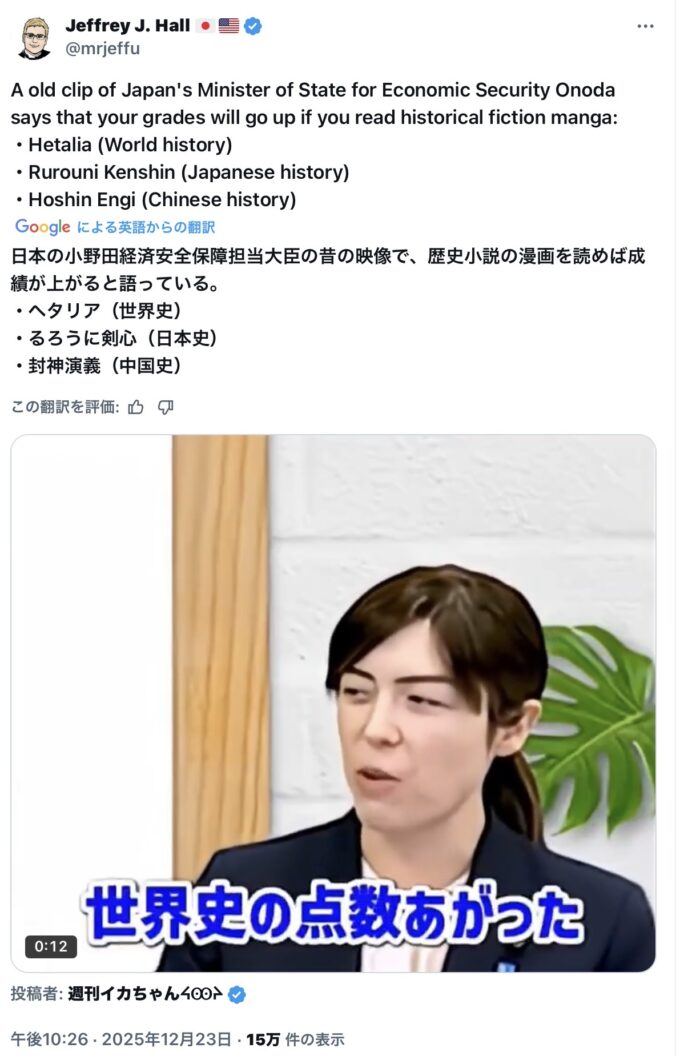680x1056 pixels.
Task: Play the embedded video clip
Action: point(333,703)
